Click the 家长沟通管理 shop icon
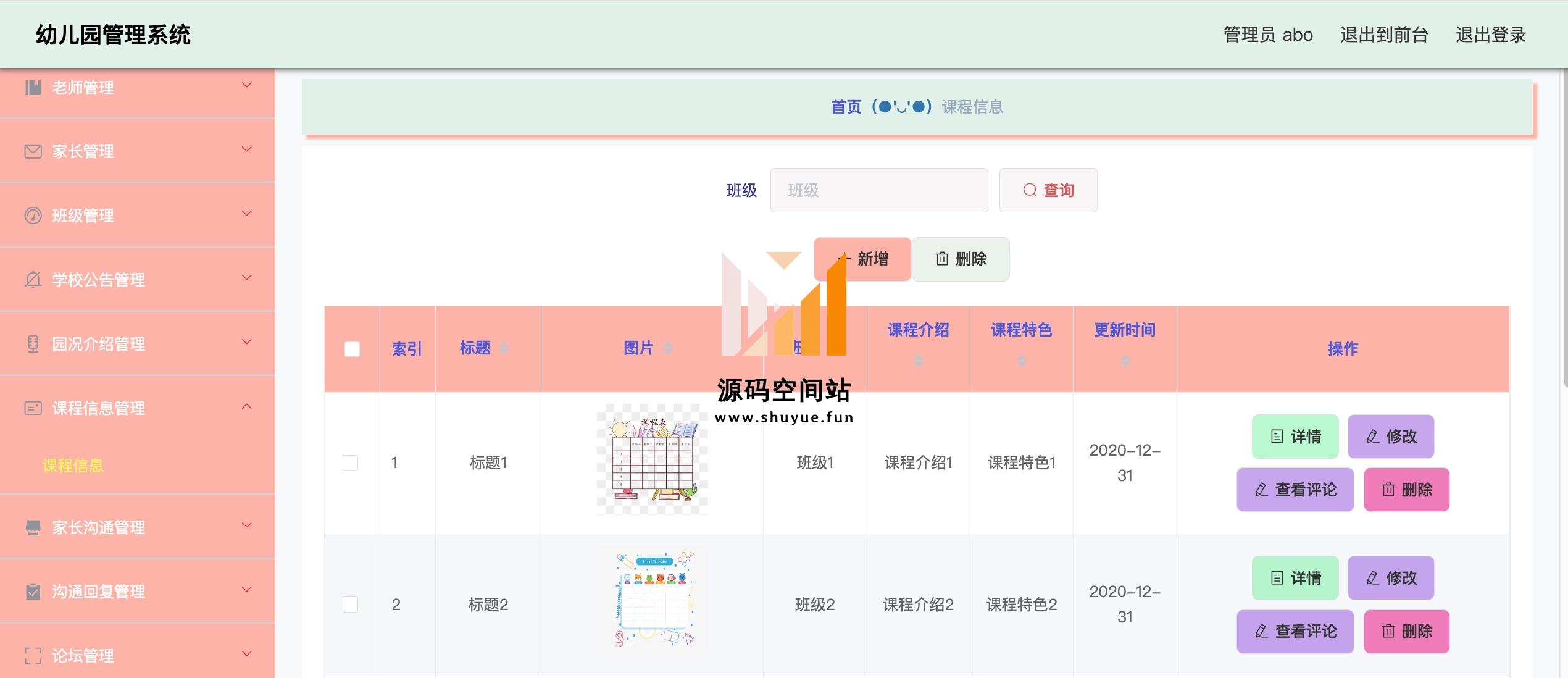The height and width of the screenshot is (678, 1568). click(x=33, y=527)
